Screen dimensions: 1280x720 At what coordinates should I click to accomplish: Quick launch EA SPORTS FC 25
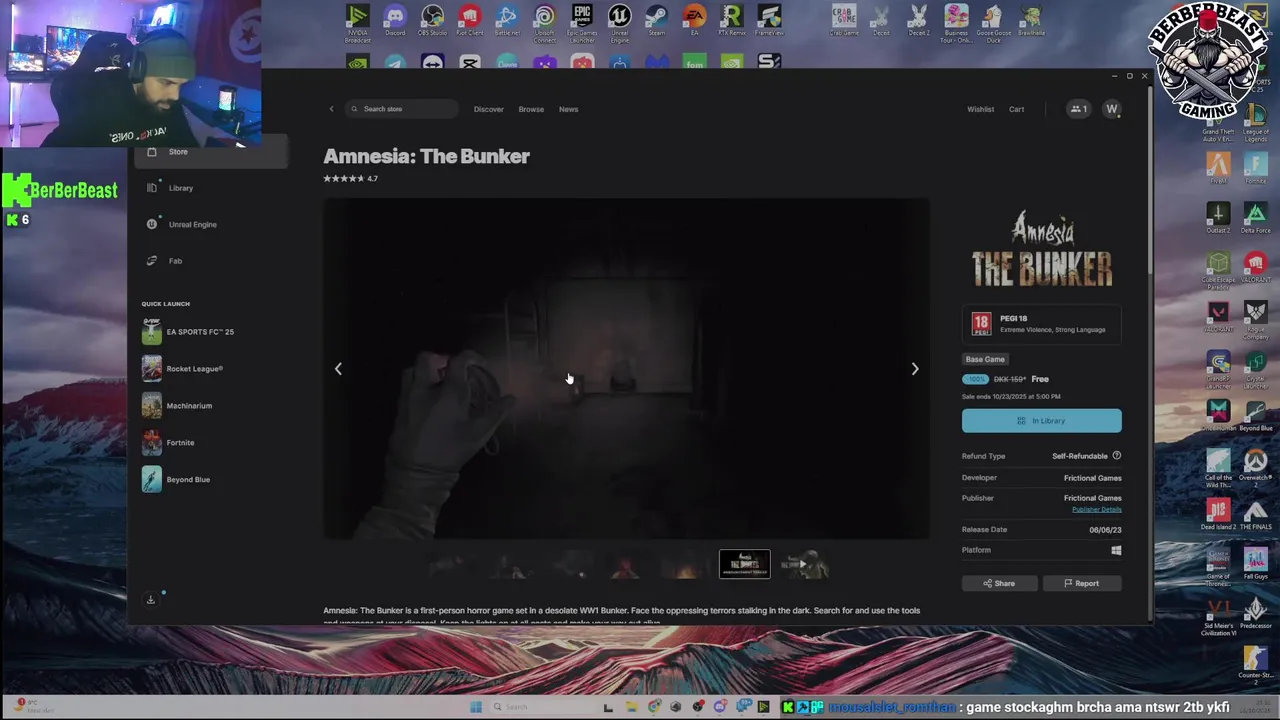(212, 332)
